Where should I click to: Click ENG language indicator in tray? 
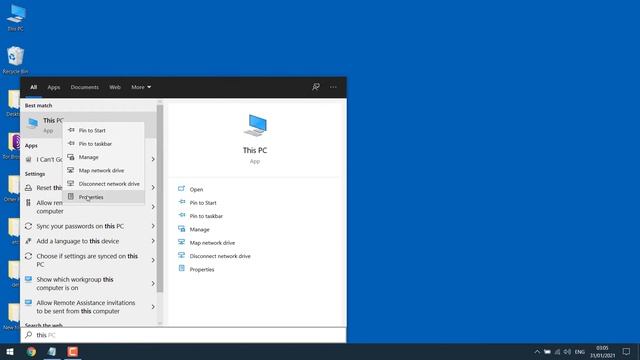tap(580, 351)
